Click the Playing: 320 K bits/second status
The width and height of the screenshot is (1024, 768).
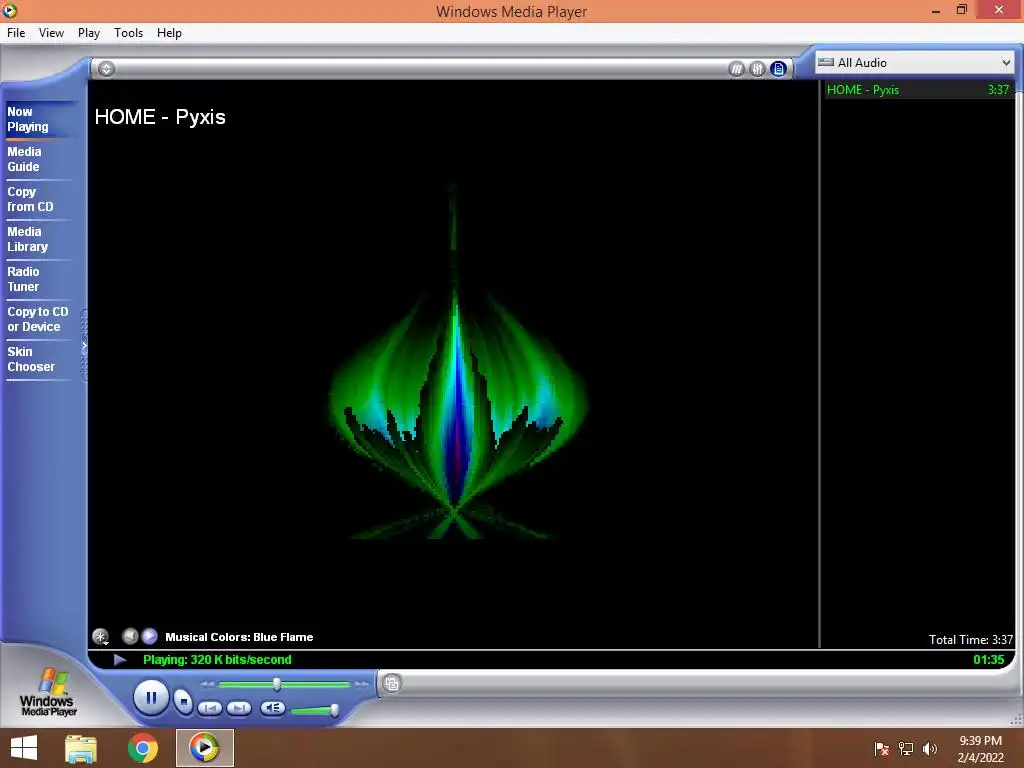(217, 660)
